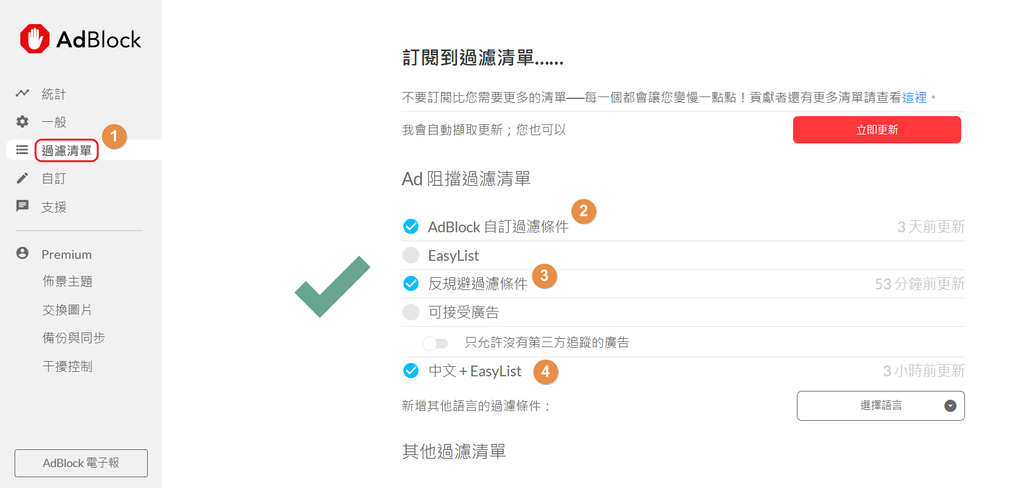The image size is (1024, 488).
Task: Open 佈景主題 in the sidebar
Action: [x=67, y=282]
